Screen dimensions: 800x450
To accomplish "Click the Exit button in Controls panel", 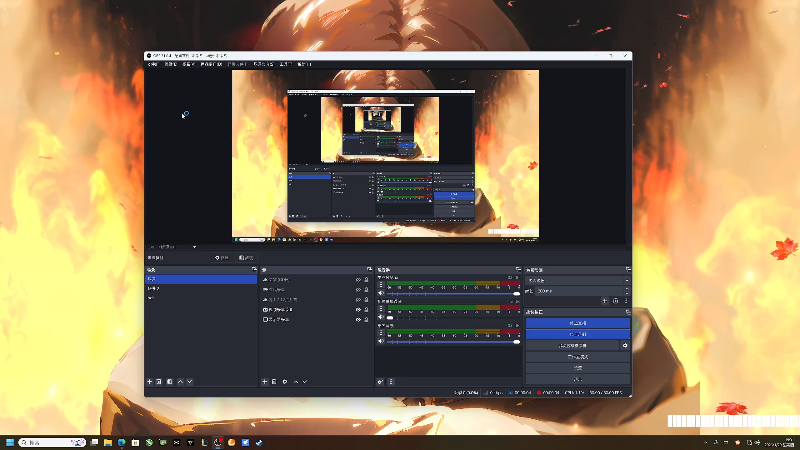I will (x=578, y=379).
